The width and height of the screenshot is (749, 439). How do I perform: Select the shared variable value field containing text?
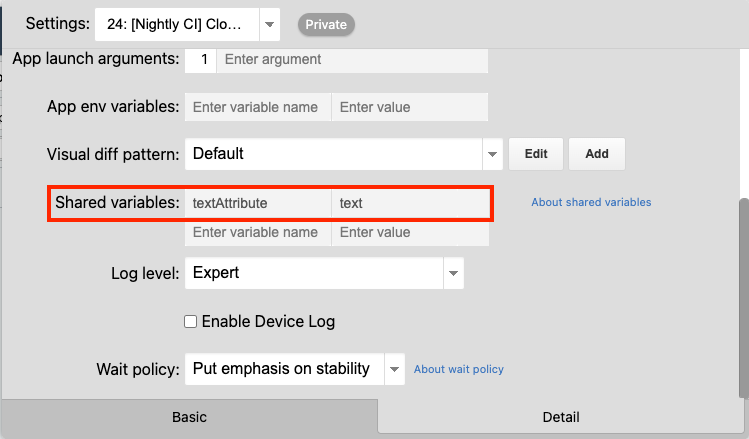(410, 203)
